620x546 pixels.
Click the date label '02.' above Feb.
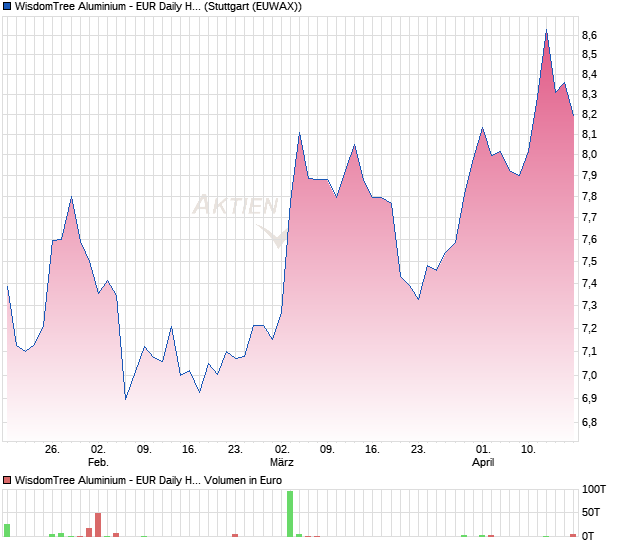[98, 450]
